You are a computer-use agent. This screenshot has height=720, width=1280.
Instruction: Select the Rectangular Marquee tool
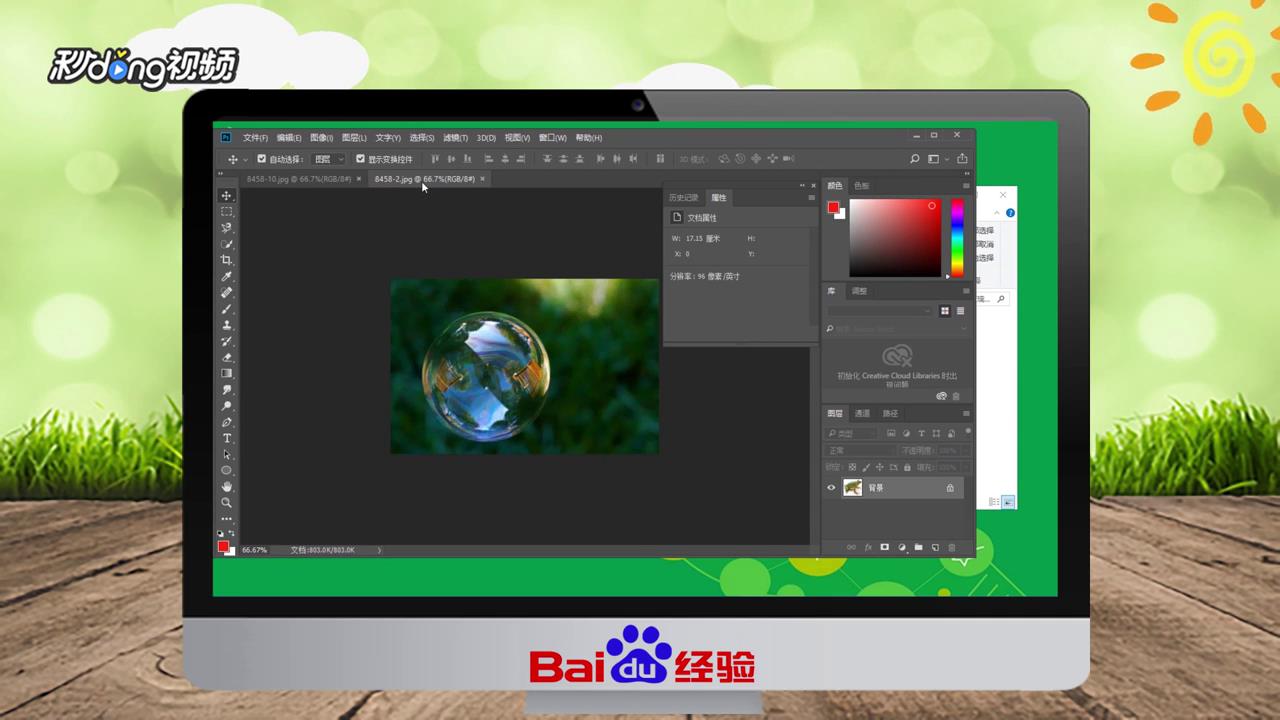227,212
